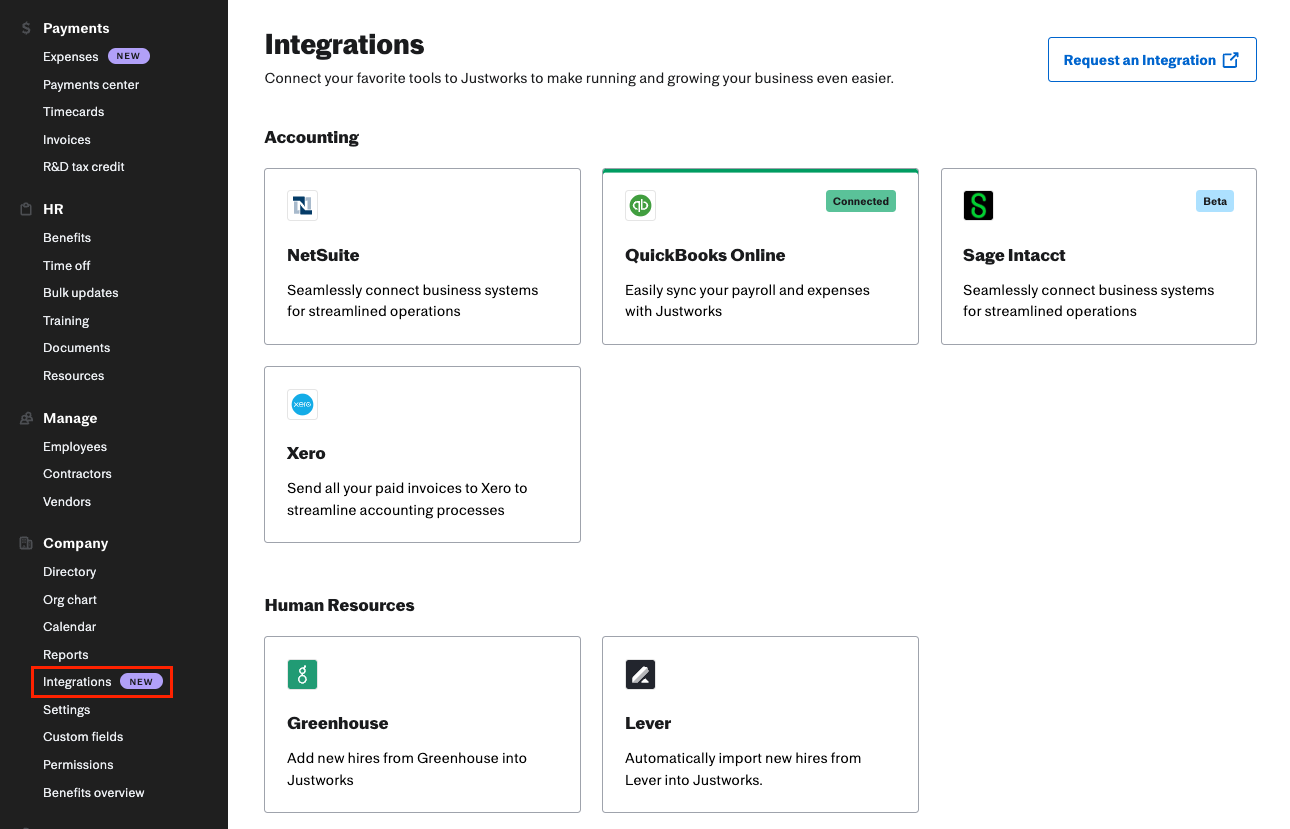View the Org chart
The width and height of the screenshot is (1290, 829).
70,600
